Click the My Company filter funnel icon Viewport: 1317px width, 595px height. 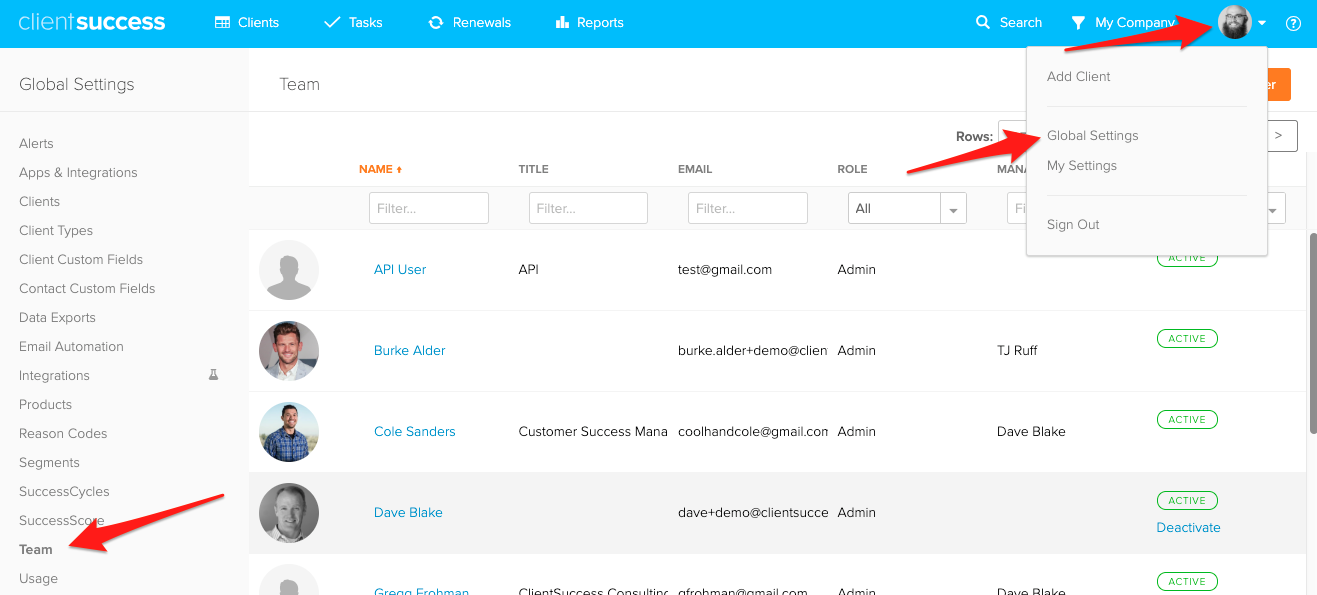[1078, 22]
